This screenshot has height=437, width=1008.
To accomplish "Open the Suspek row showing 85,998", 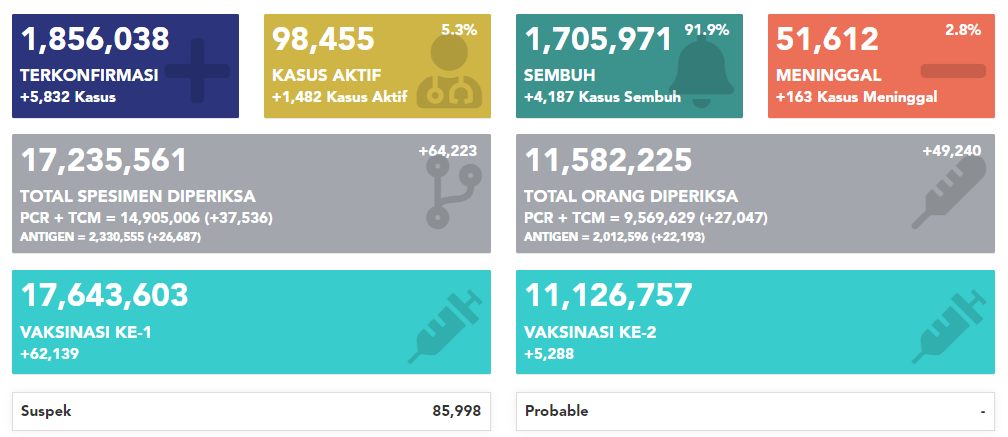I will click(x=251, y=411).
